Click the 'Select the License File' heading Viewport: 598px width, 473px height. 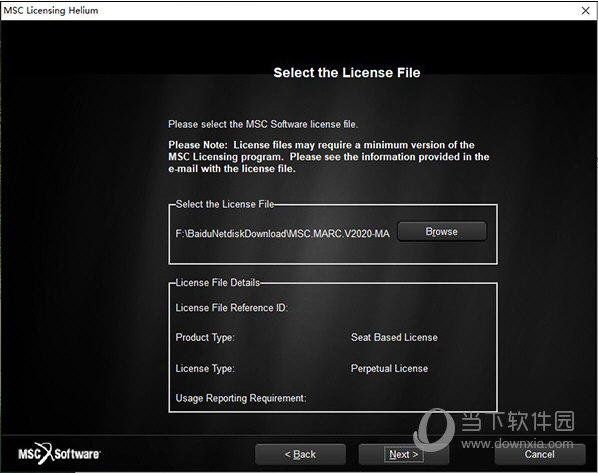point(347,72)
